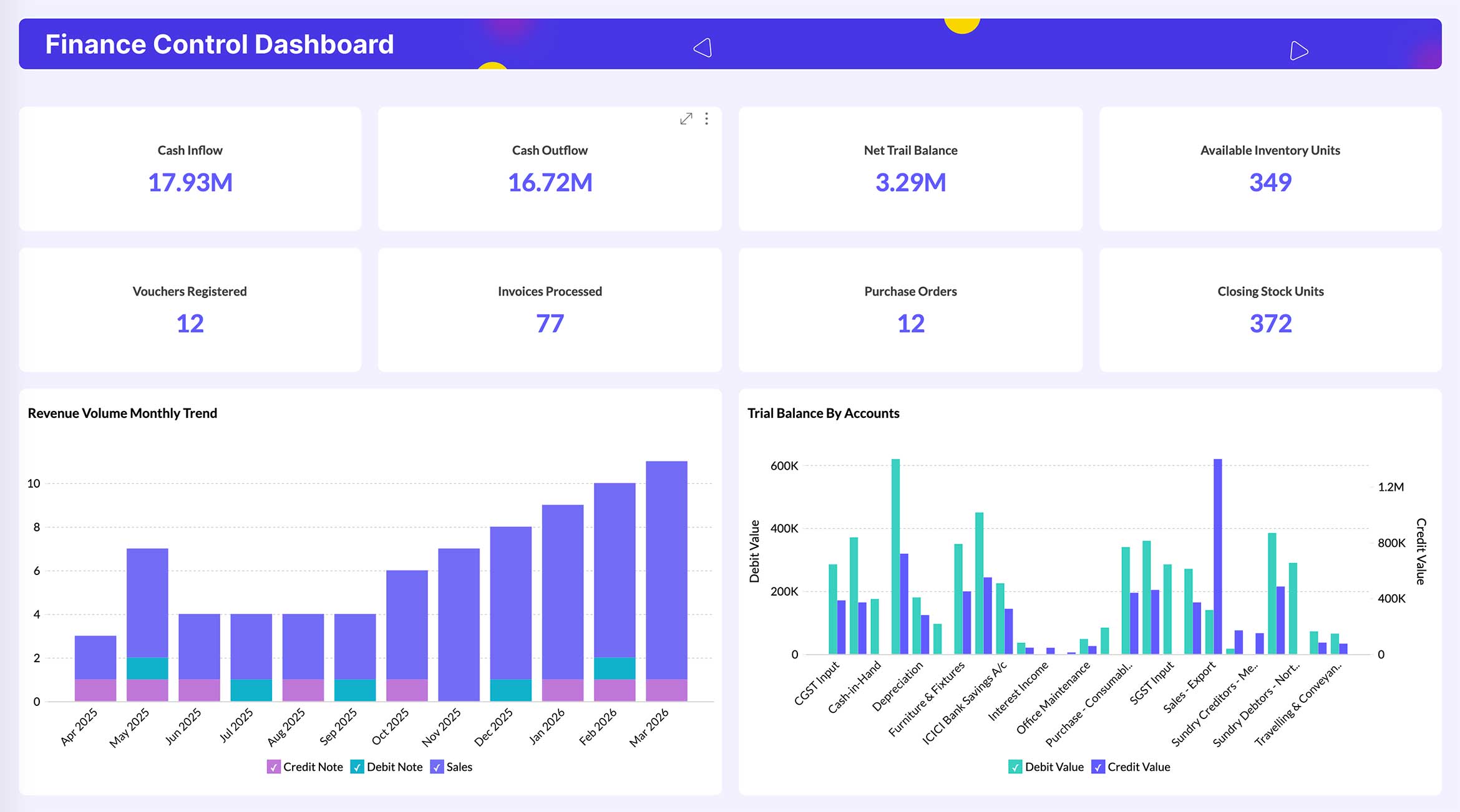Click the Closing Stock Units value 372
Image resolution: width=1460 pixels, height=812 pixels.
(1270, 324)
